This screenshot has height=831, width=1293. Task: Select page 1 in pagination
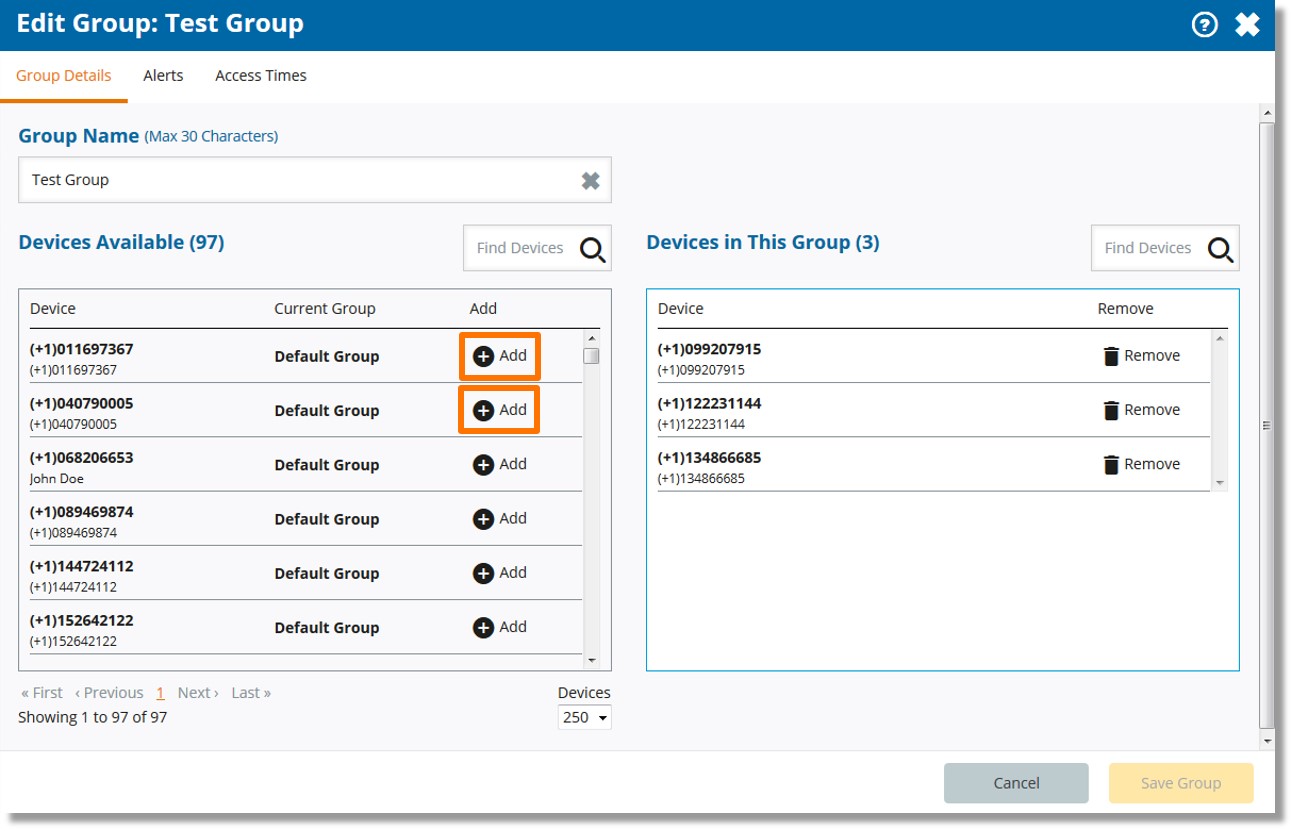[160, 693]
